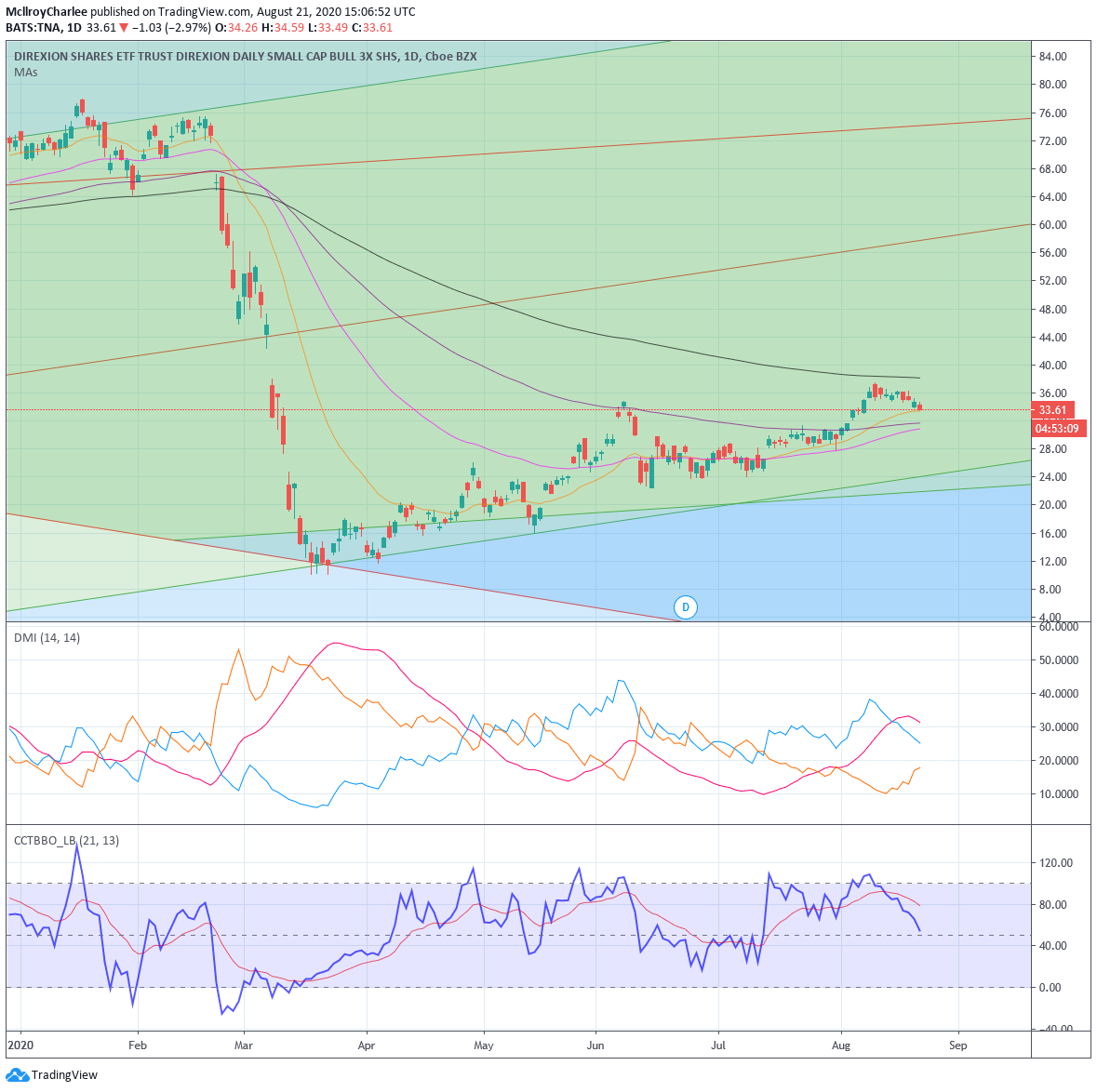
Task: Click the dividend 'D' marker on the chart
Action: tap(685, 607)
